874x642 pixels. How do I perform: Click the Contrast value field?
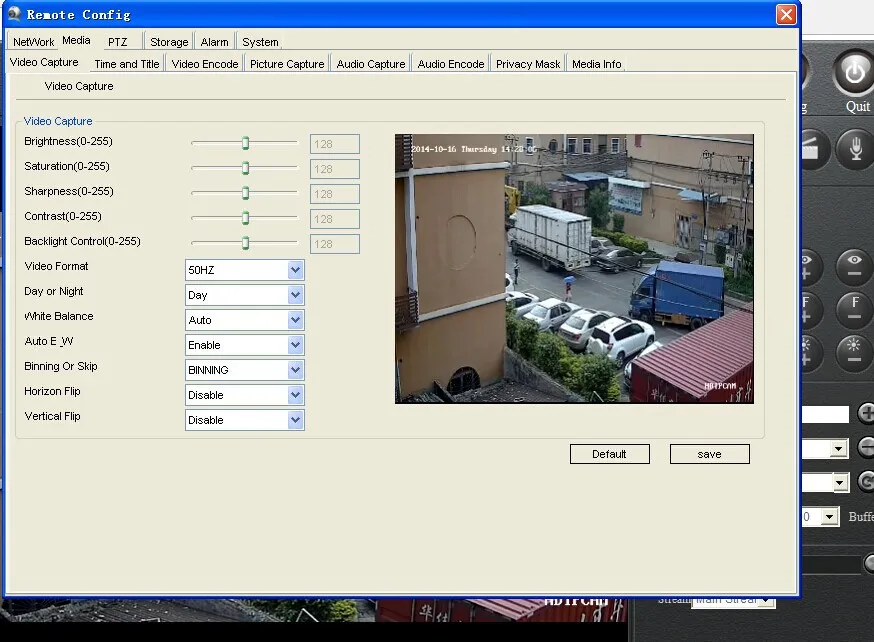[334, 219]
